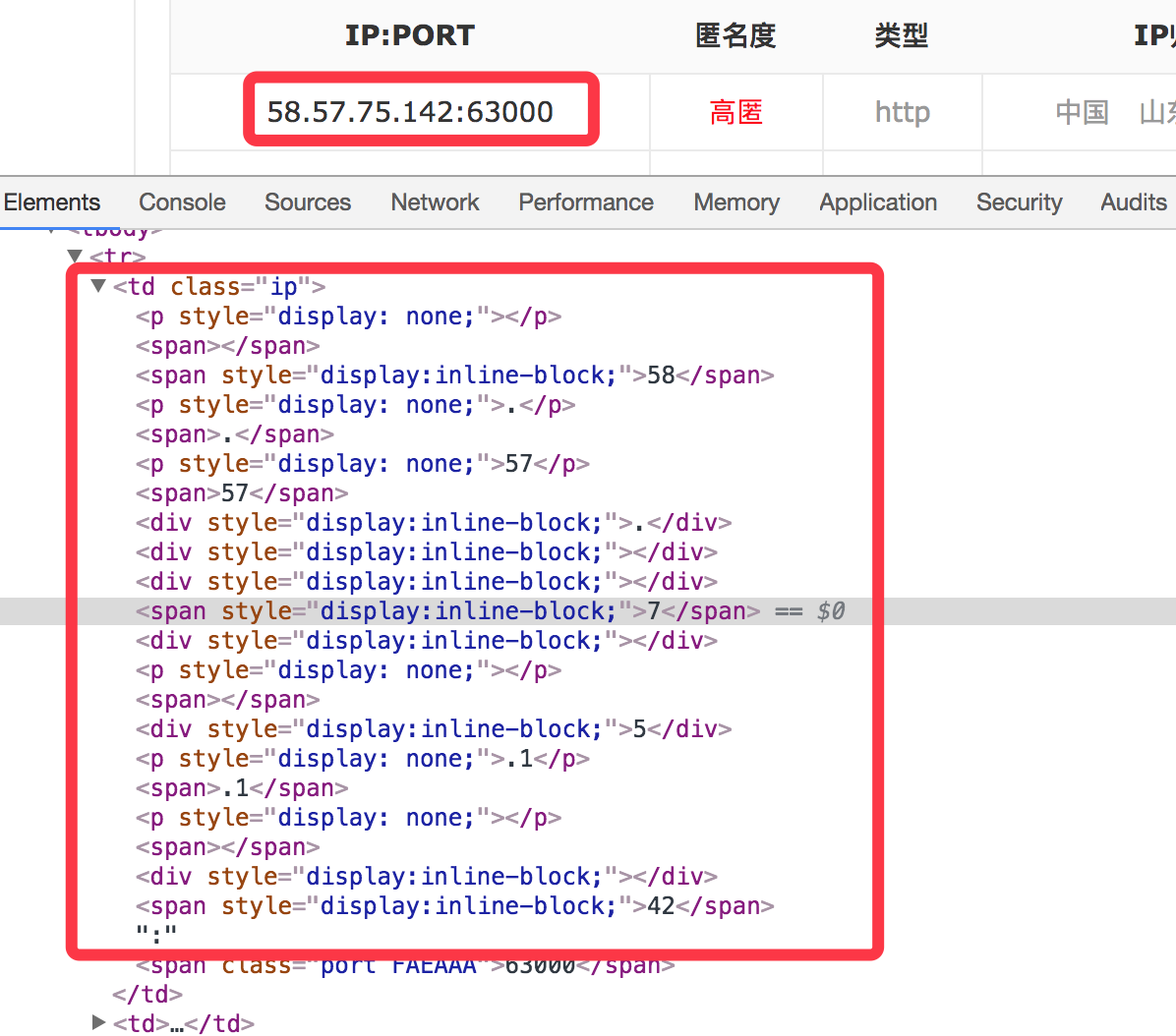
Task: Select the port span with 63000
Action: click(404, 965)
